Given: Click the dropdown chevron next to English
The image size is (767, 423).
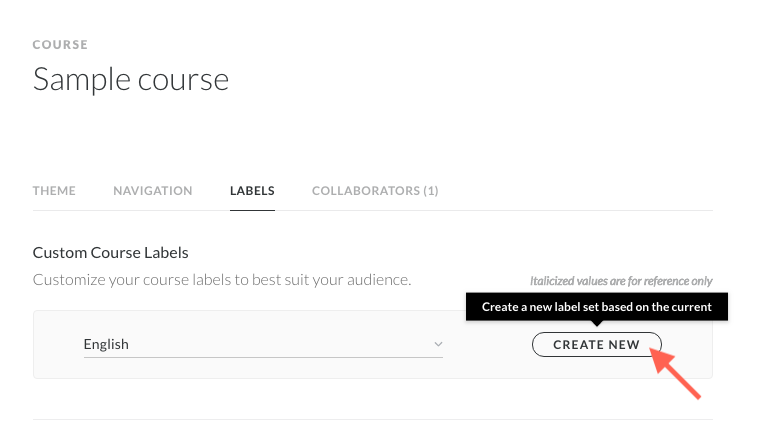Looking at the screenshot, I should coord(437,344).
